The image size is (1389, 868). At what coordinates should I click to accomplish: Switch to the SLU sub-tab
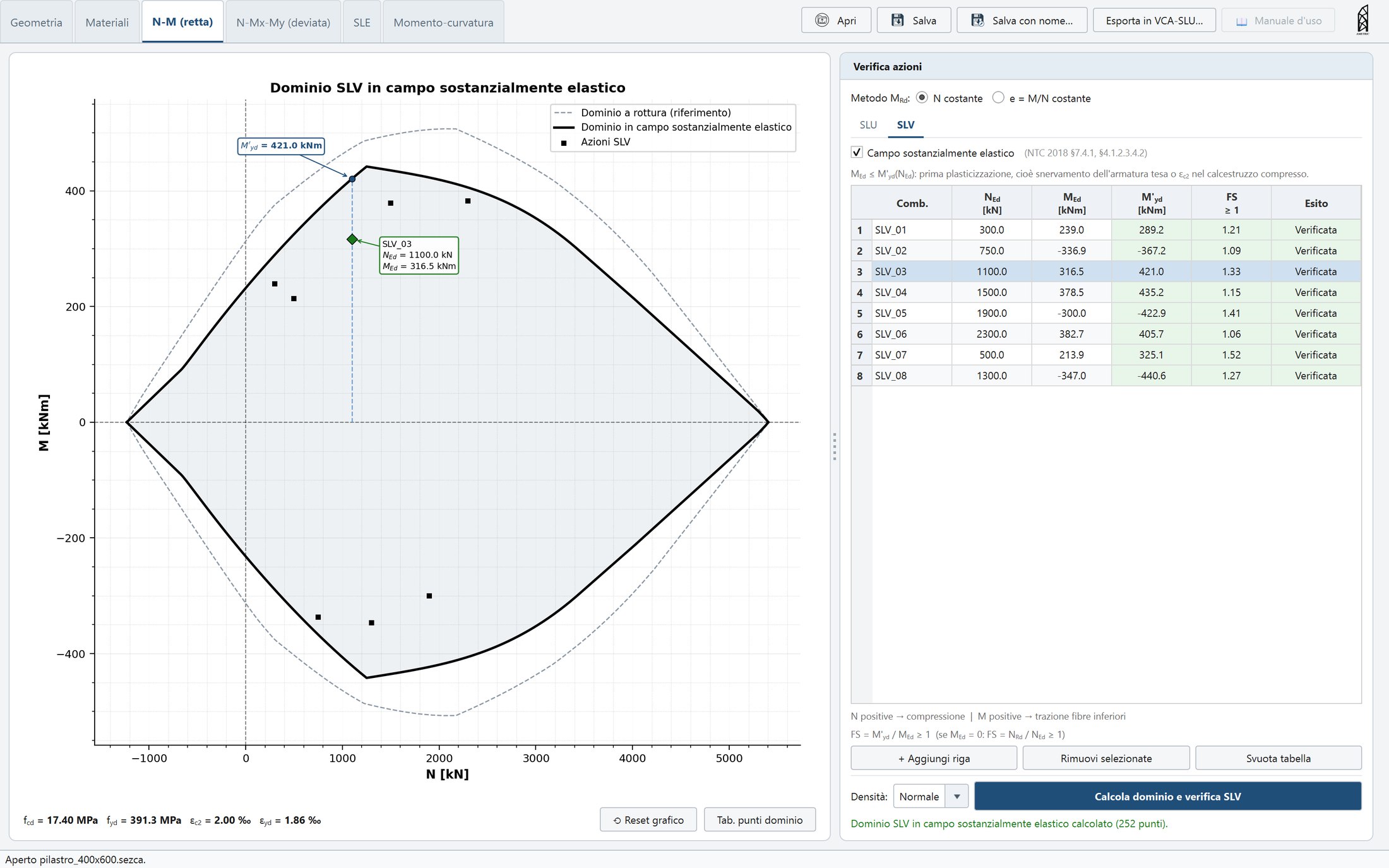[868, 124]
